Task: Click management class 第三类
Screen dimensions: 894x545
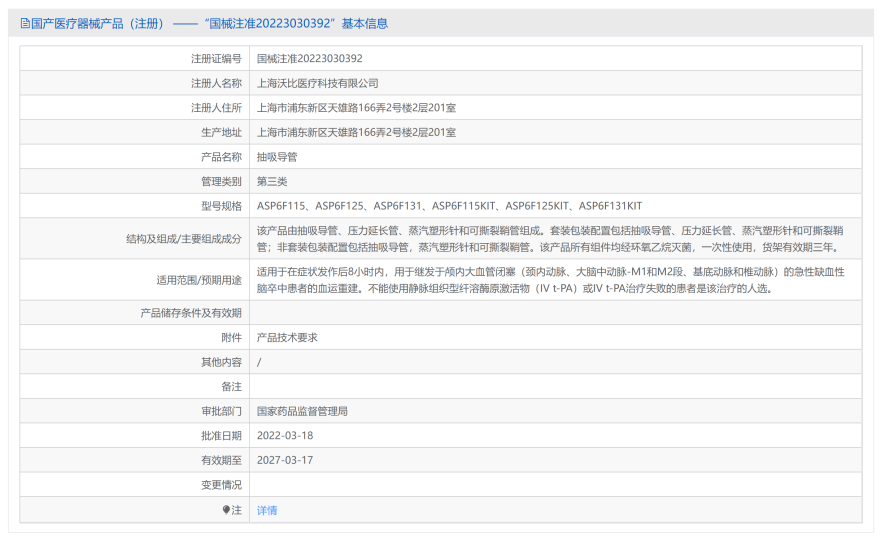Action: click(x=272, y=181)
